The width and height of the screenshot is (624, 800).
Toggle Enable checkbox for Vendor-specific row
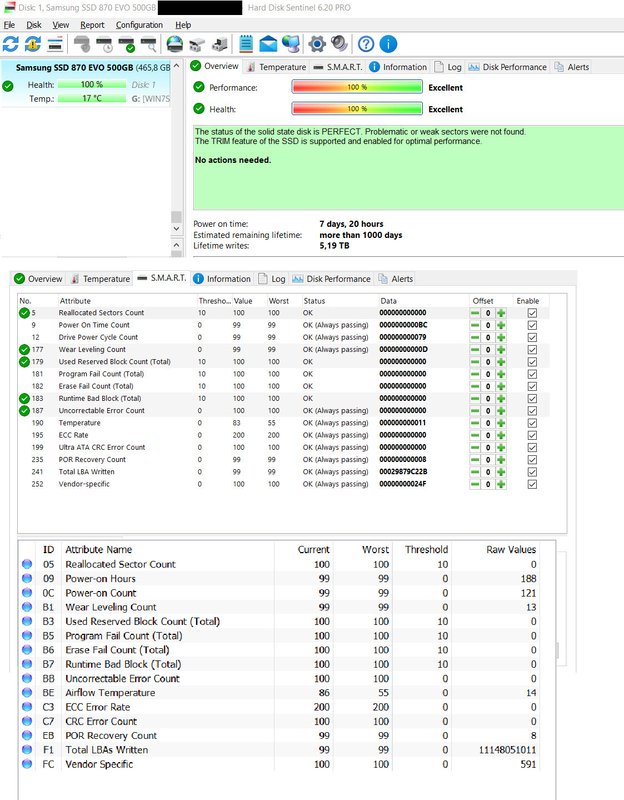(532, 484)
